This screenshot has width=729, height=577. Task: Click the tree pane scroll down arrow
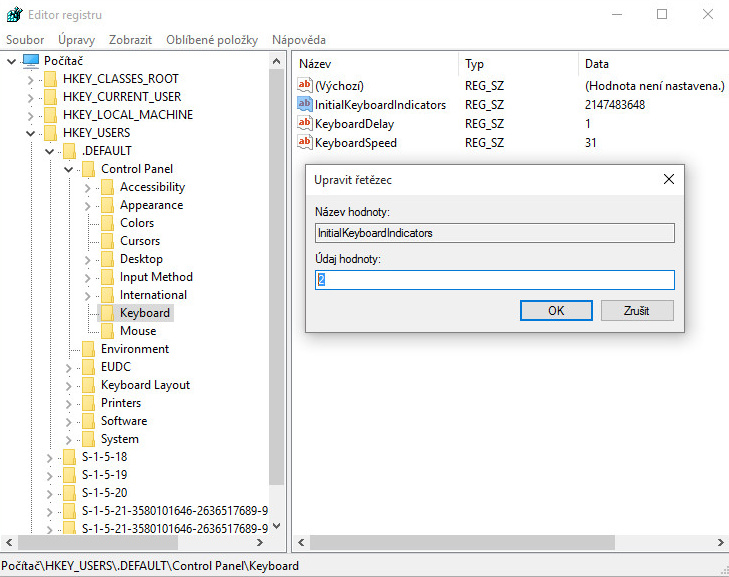277,526
